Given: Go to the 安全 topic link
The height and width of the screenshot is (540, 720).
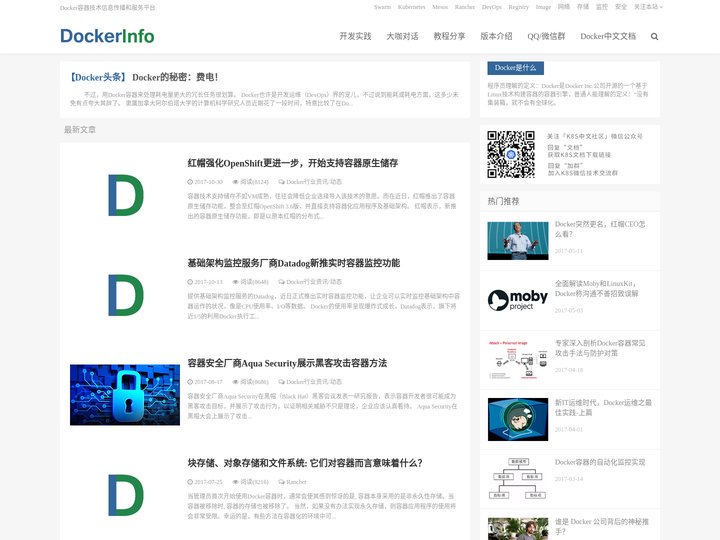Looking at the screenshot, I should [x=621, y=7].
